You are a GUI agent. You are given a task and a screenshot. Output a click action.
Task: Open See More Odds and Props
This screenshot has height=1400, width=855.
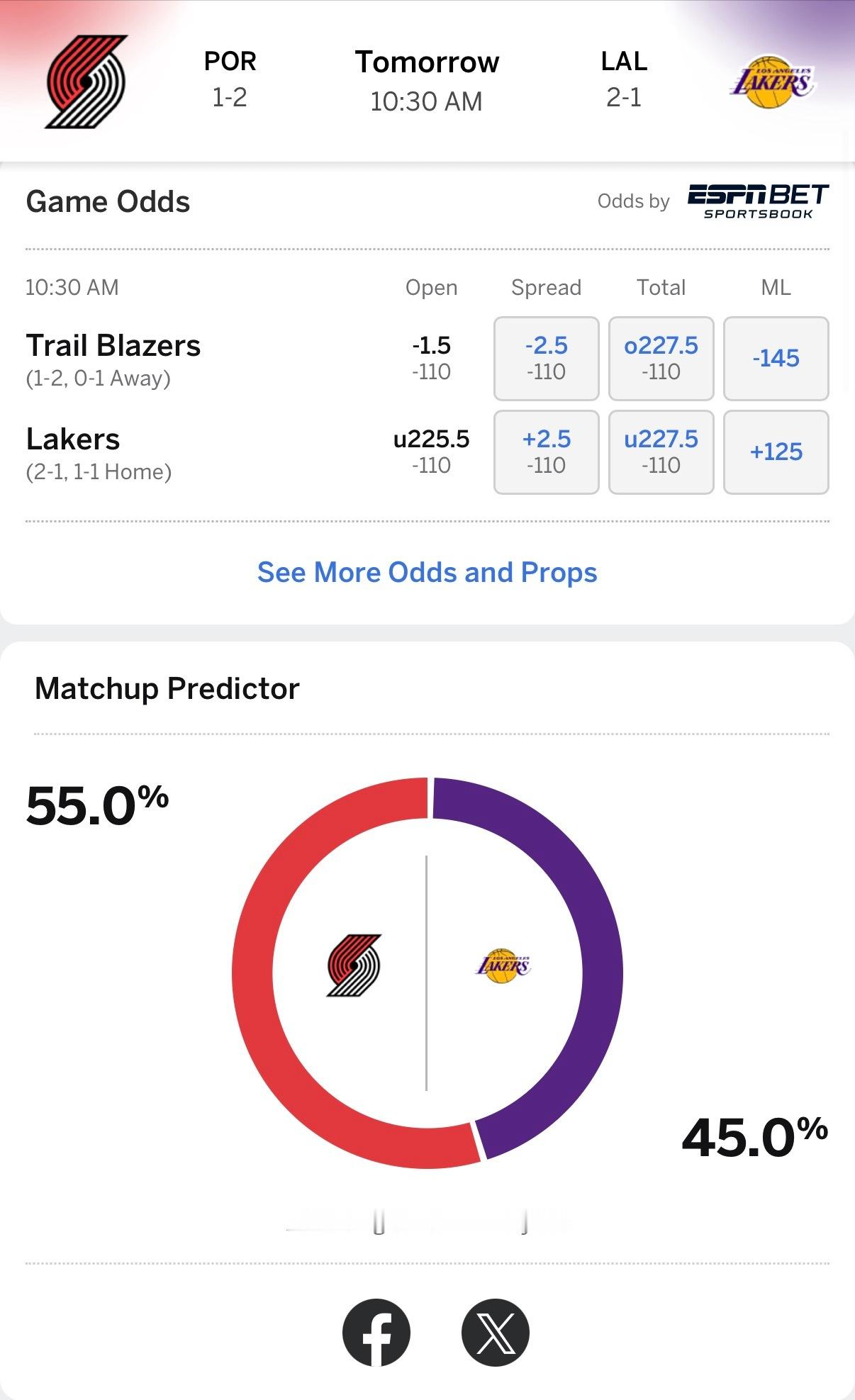(427, 572)
